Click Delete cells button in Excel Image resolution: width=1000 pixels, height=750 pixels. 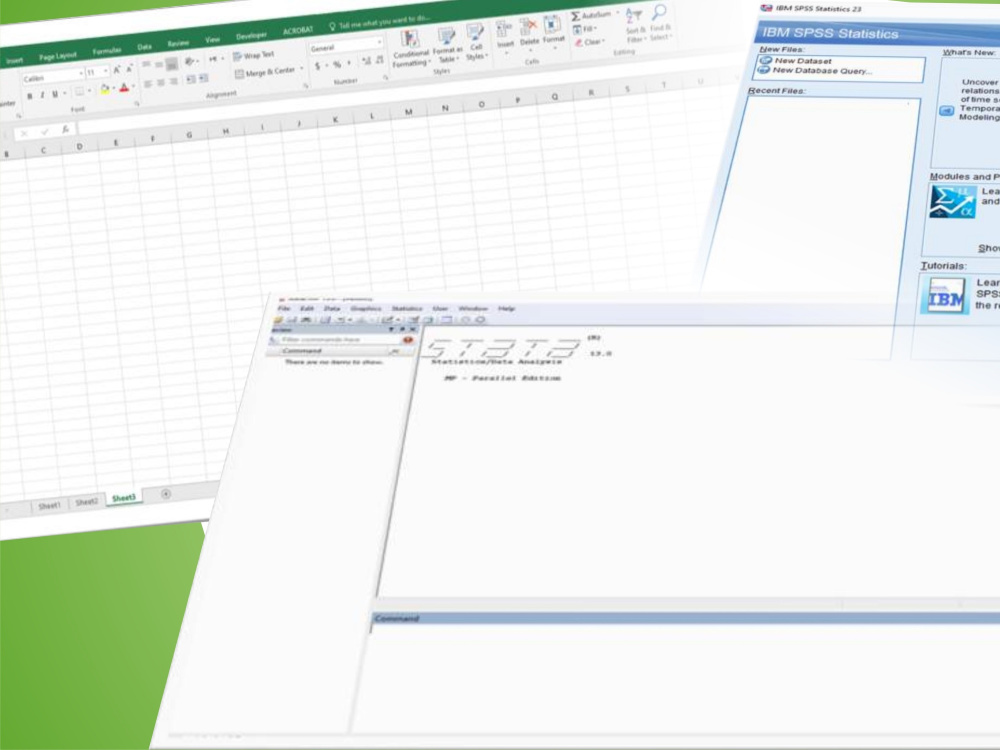tap(529, 32)
